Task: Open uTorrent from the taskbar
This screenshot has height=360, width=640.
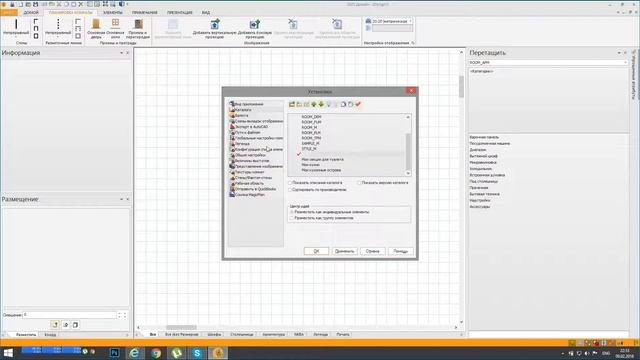Action: point(176,353)
